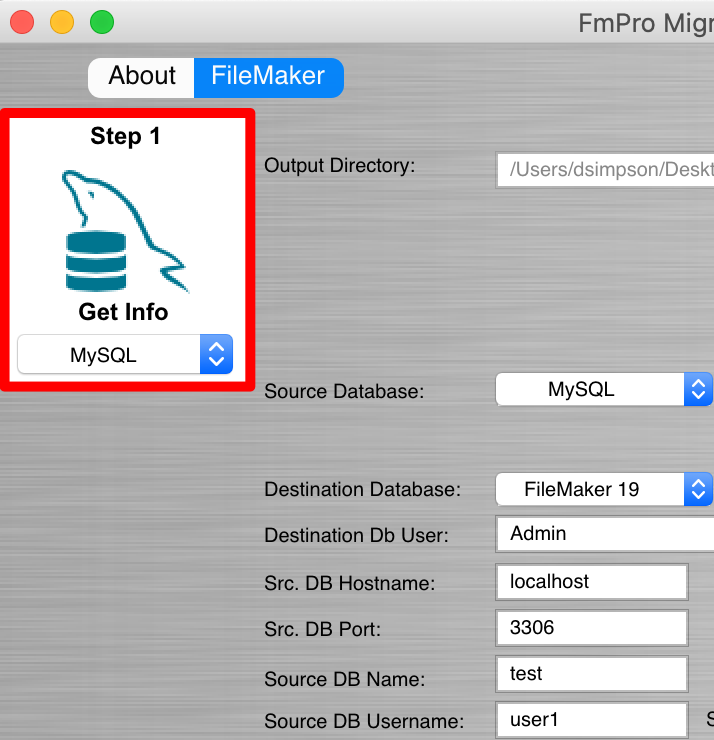Select the Src. DB Port field

tap(591, 628)
